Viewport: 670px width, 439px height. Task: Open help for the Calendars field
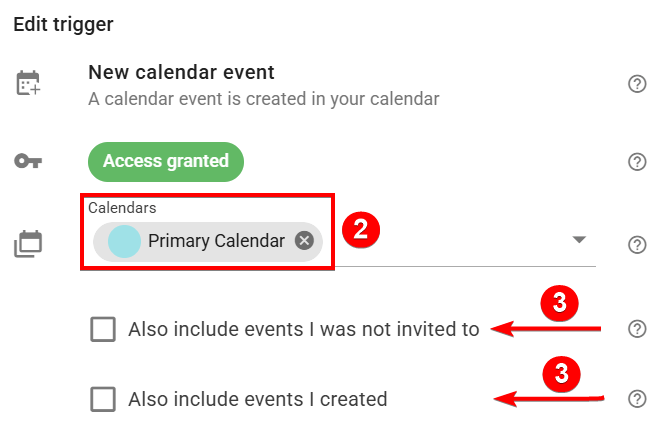(637, 244)
